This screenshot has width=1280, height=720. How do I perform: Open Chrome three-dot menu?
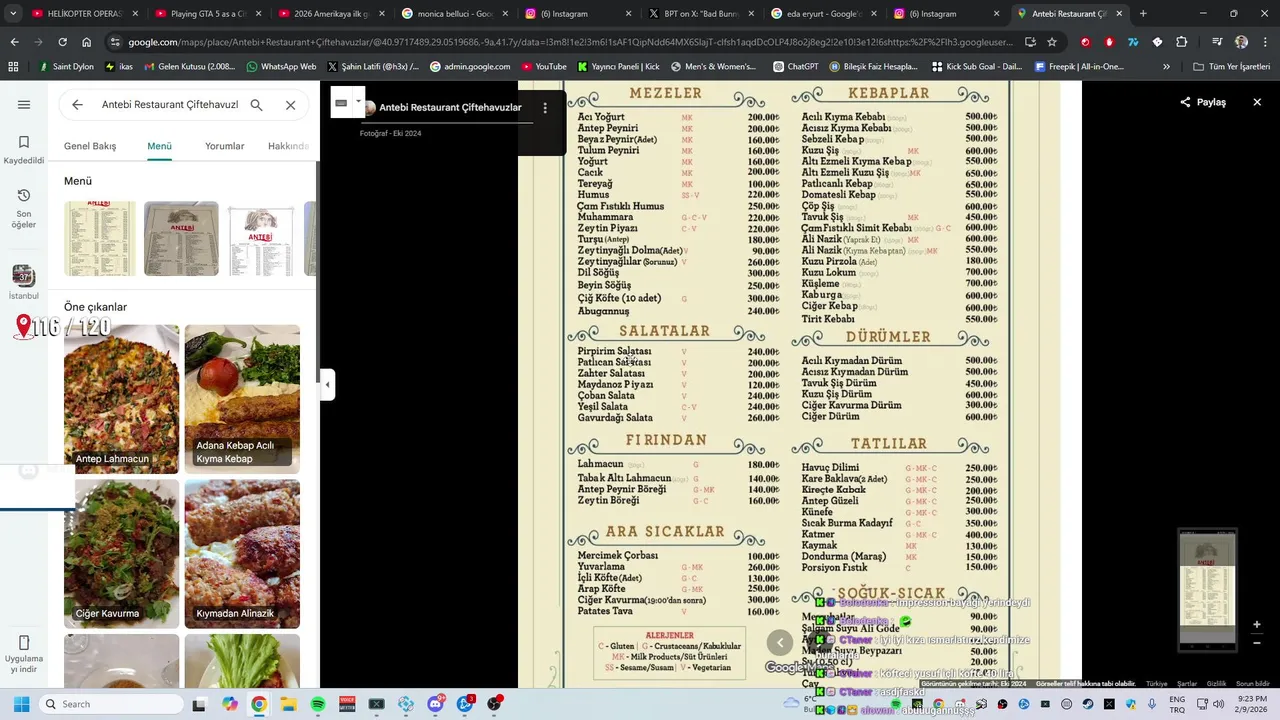pyautogui.click(x=1266, y=42)
